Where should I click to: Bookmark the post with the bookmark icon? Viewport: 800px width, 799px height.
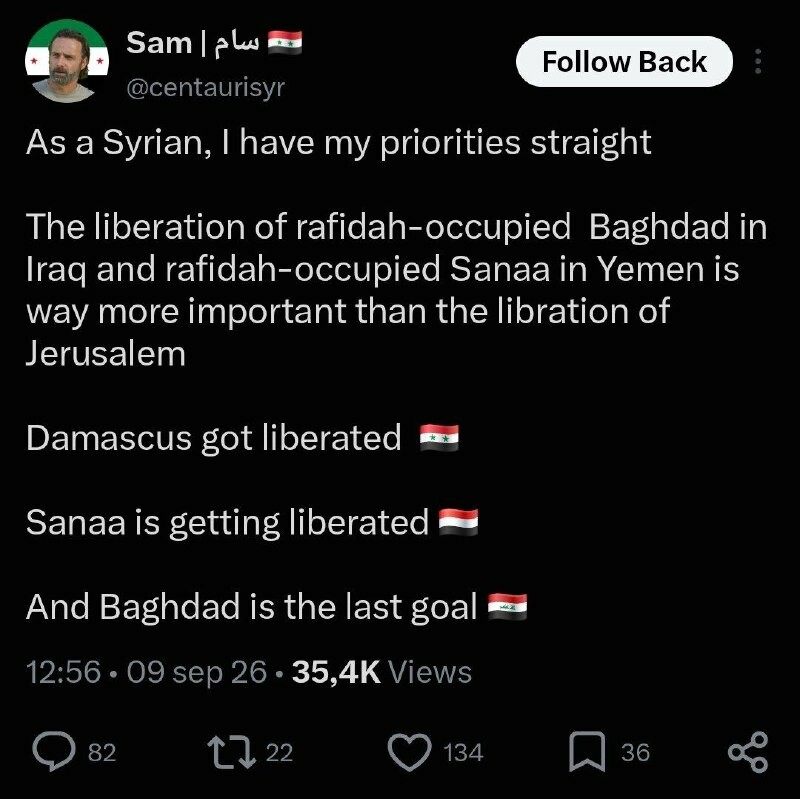pyautogui.click(x=587, y=752)
